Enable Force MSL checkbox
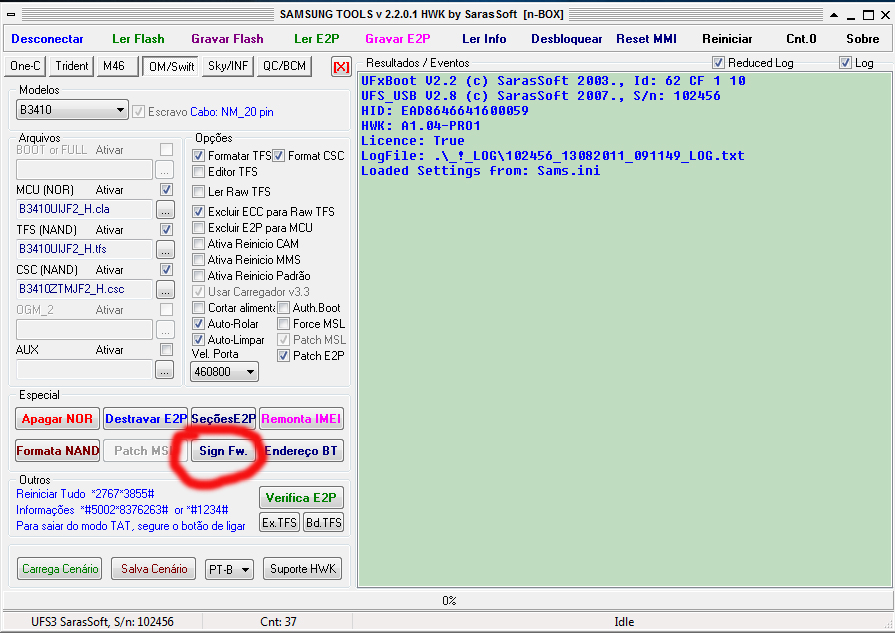Image resolution: width=895 pixels, height=633 pixels. (x=284, y=324)
